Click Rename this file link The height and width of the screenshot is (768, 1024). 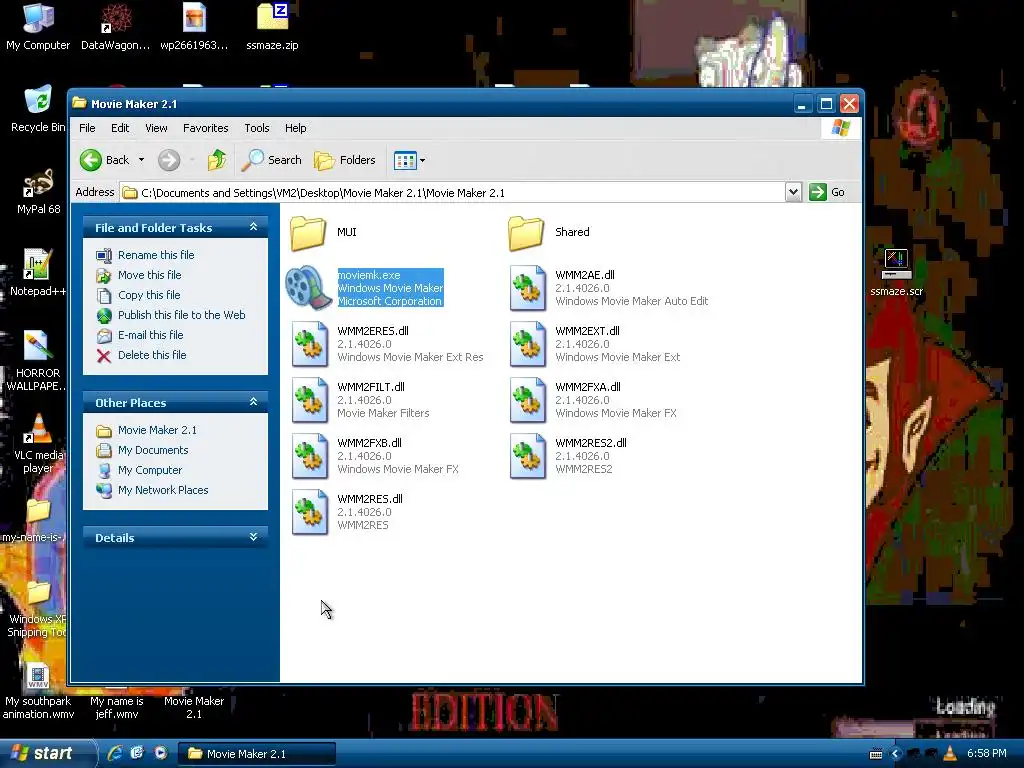[x=156, y=255]
